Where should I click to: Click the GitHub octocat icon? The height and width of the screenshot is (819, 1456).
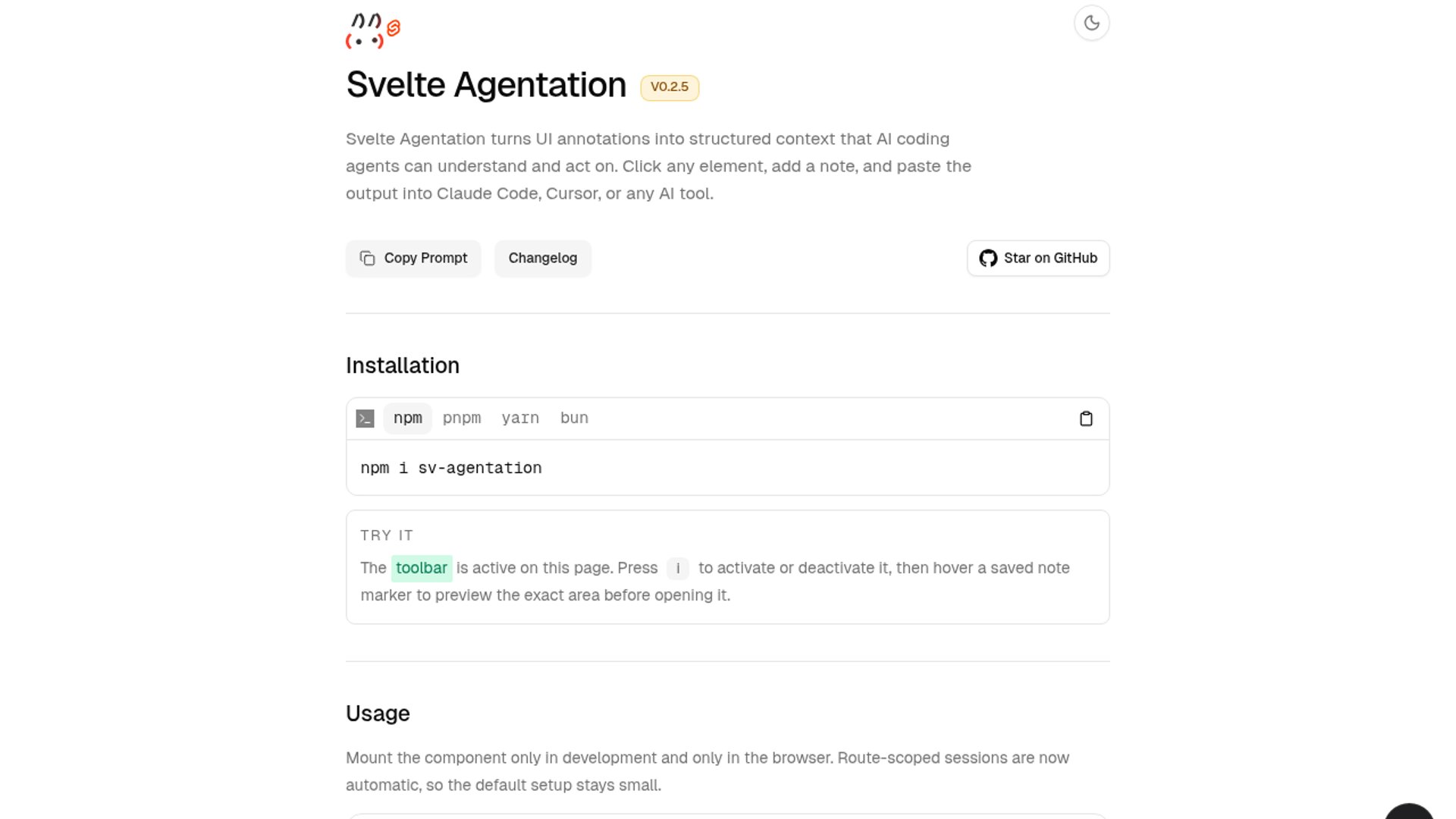pos(987,259)
